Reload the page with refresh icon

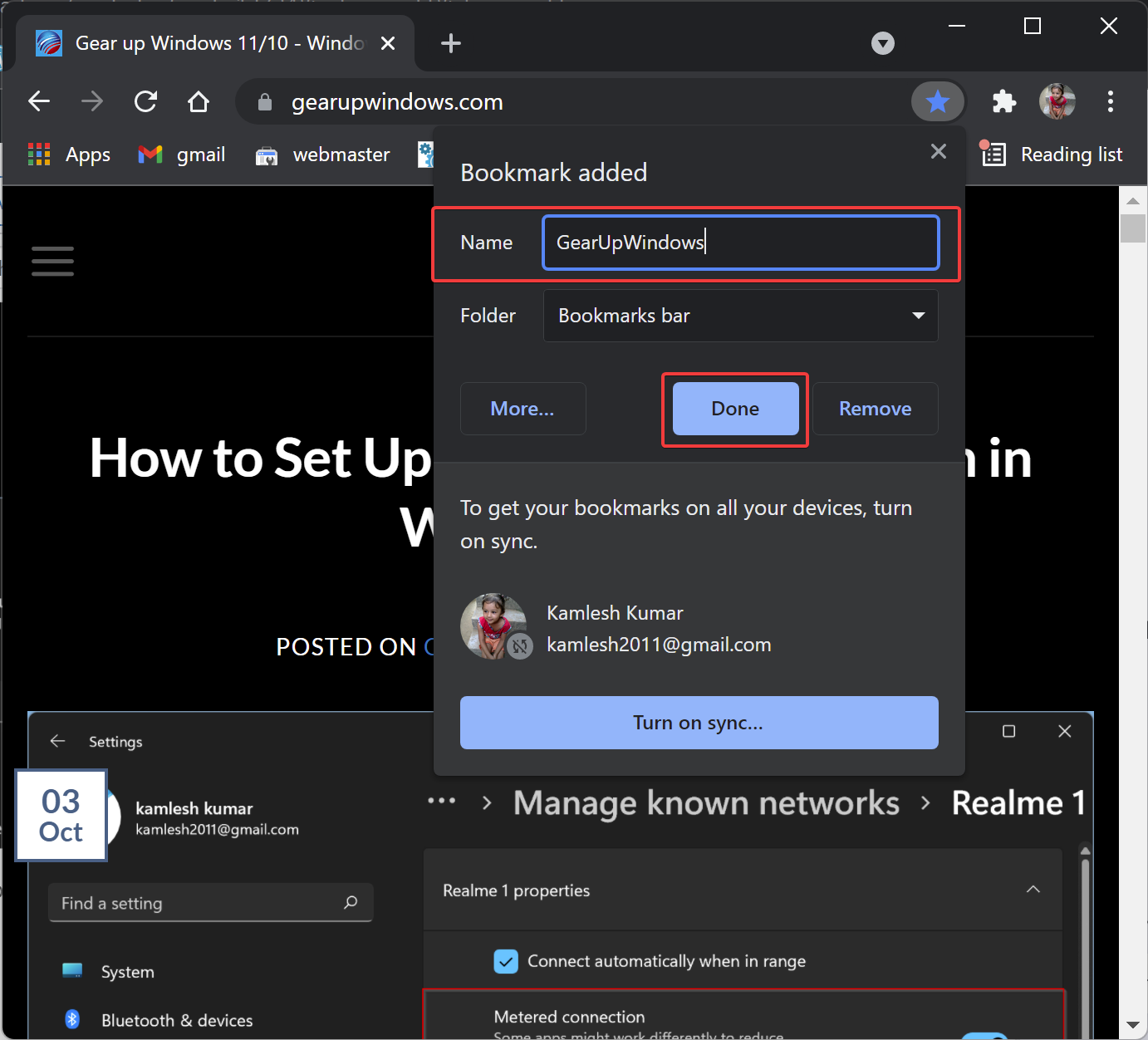click(x=146, y=101)
